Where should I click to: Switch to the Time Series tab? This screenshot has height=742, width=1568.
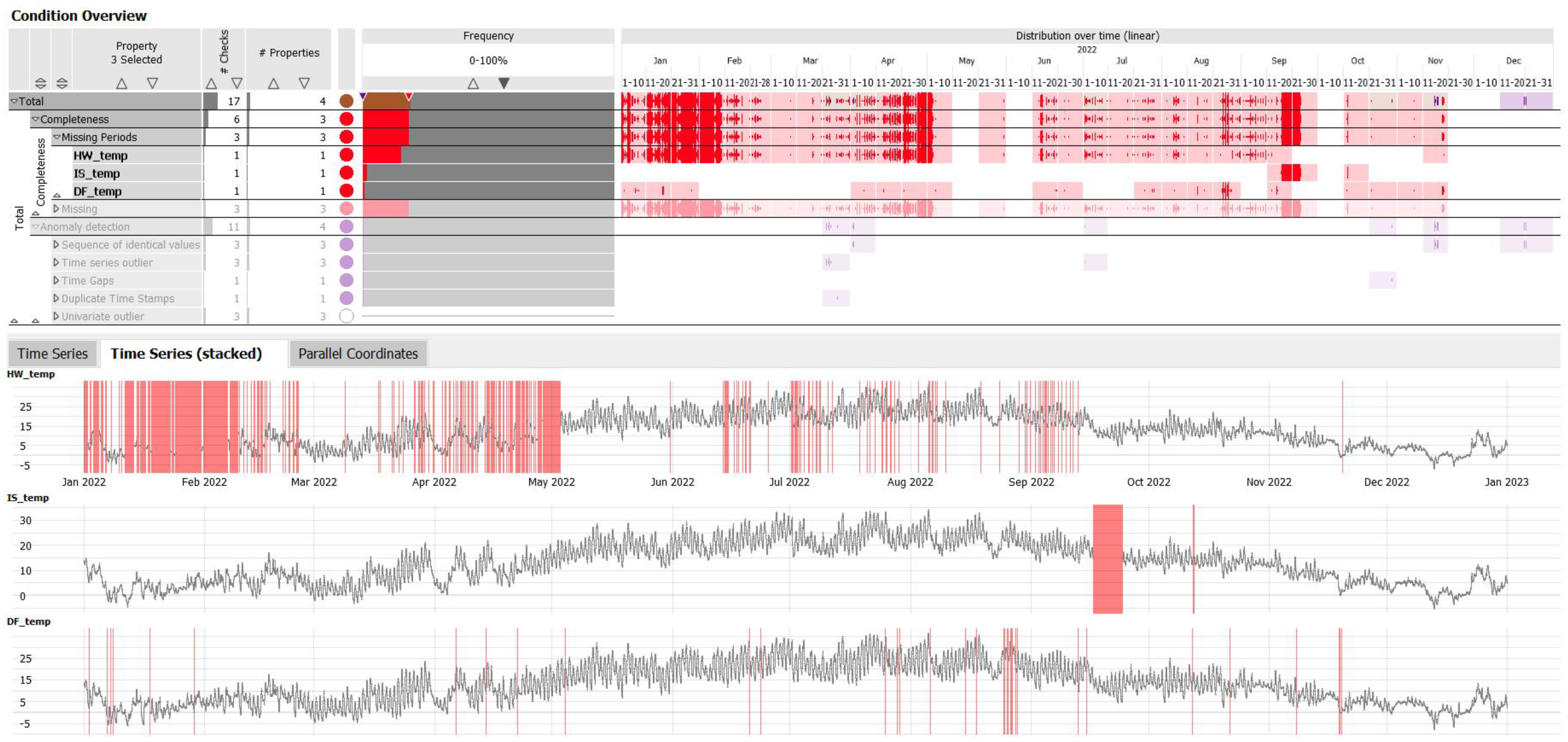(x=52, y=354)
